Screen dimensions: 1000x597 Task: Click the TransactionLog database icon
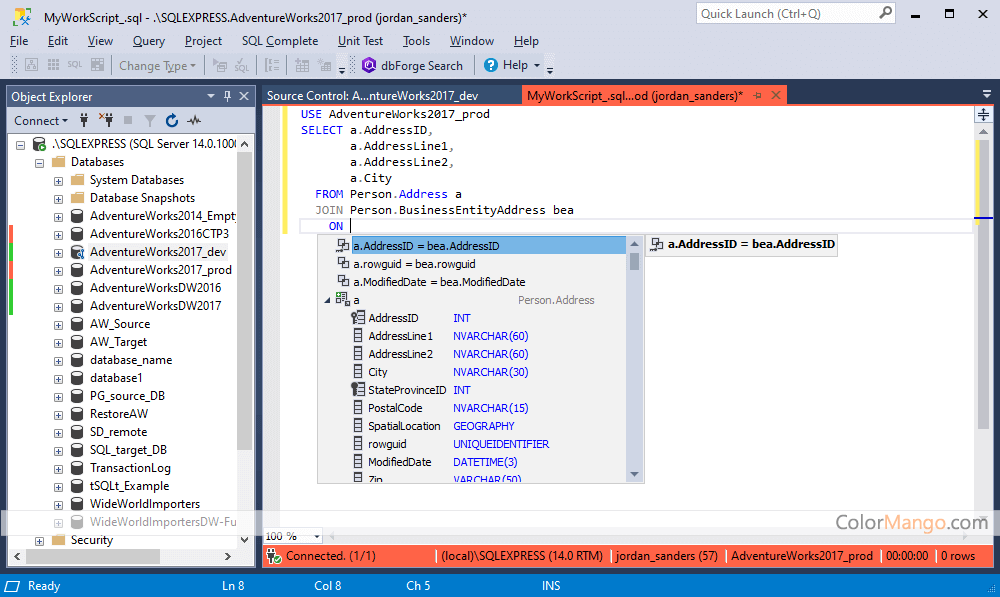77,468
